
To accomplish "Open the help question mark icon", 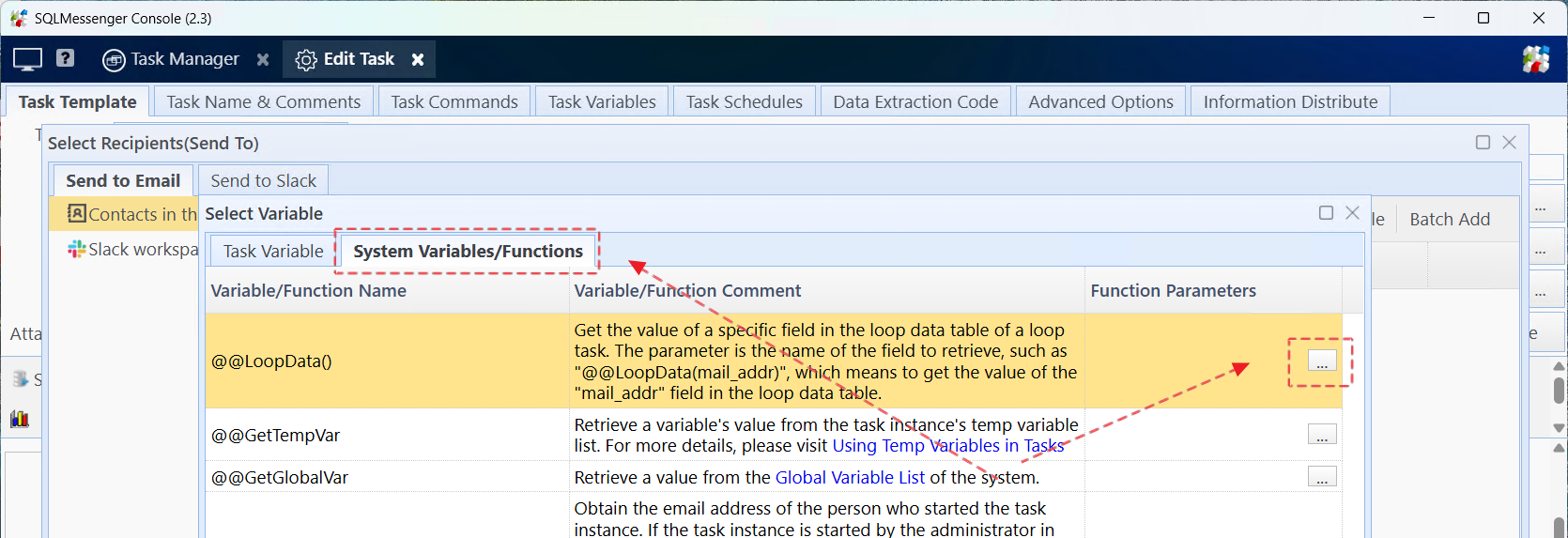I will (65, 58).
